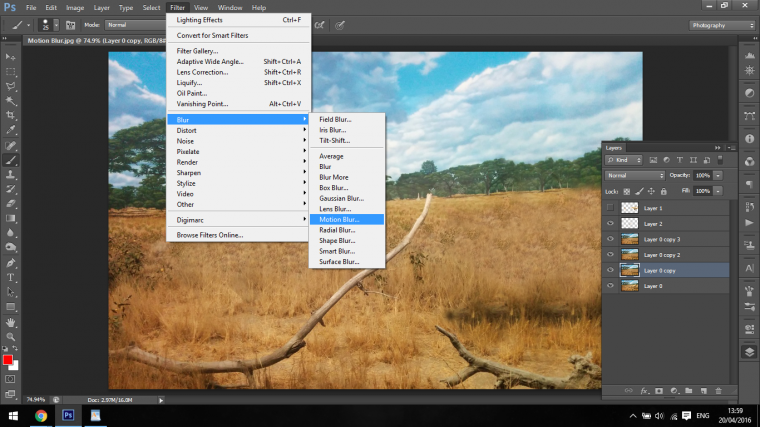Toggle lock all for layer
The width and height of the screenshot is (760, 427).
tap(664, 191)
